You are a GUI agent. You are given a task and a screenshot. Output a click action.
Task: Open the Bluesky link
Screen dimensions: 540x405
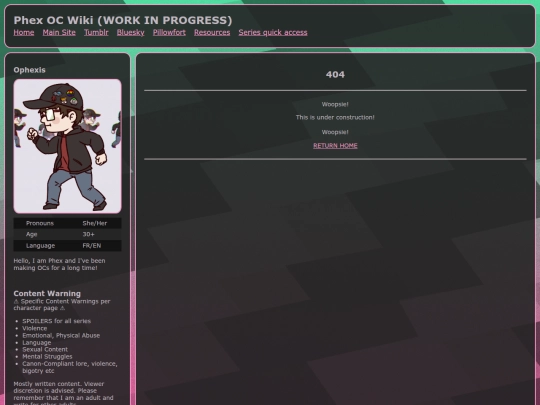tap(131, 32)
